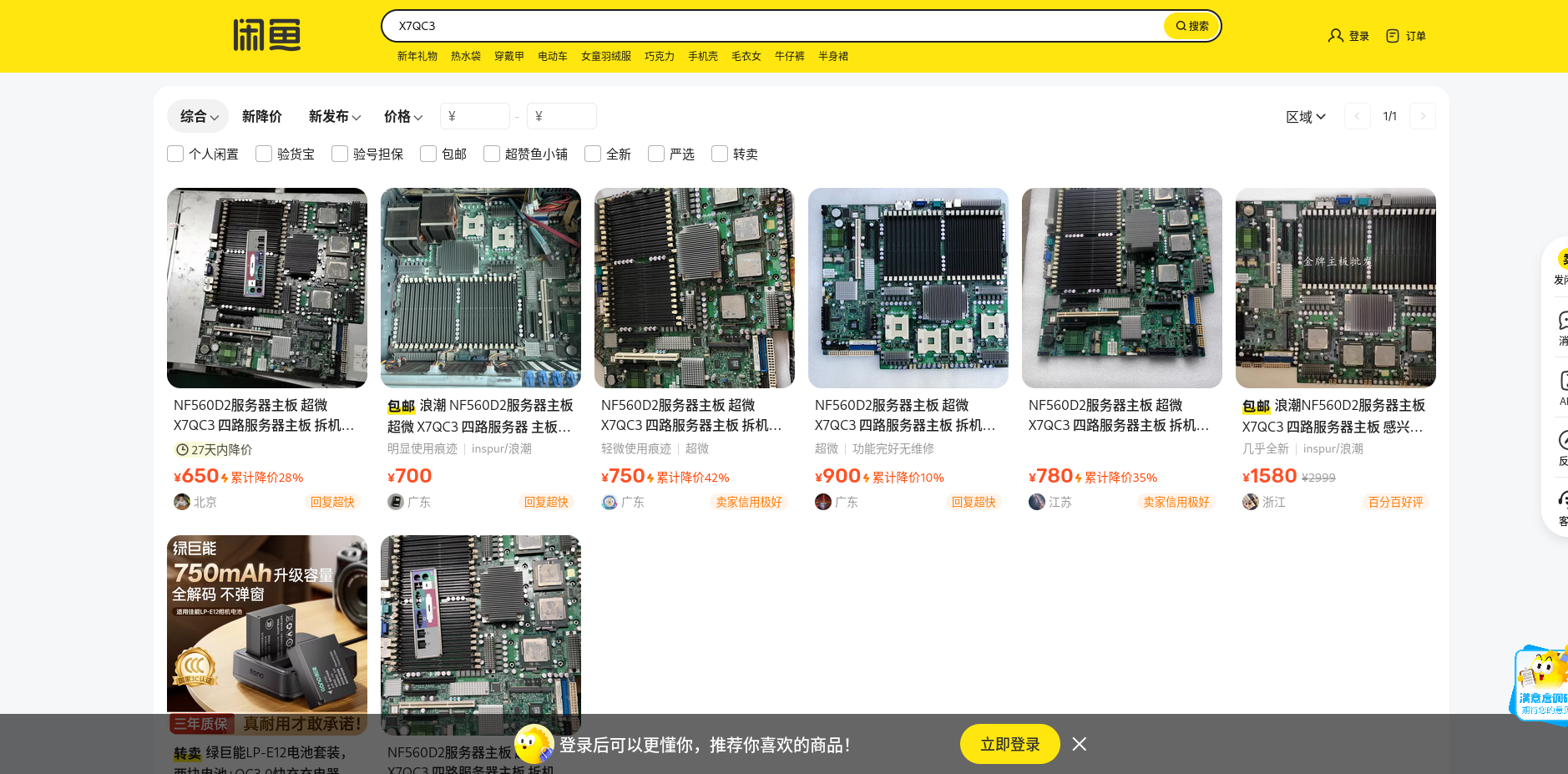Go to the previous results page arrow
Viewport: 1568px width, 774px height.
[x=1358, y=116]
